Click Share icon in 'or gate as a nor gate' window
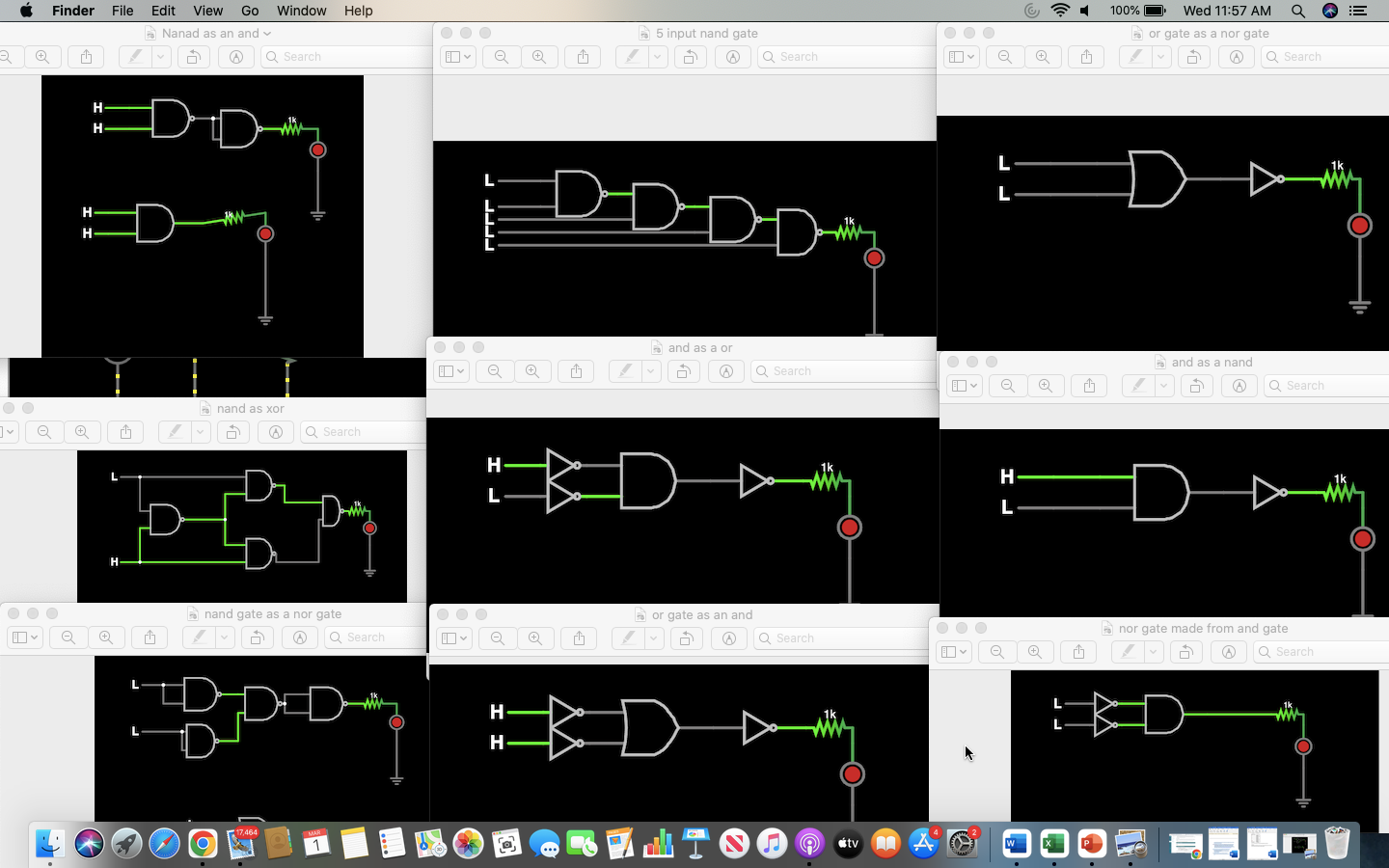This screenshot has height=868, width=1389. [1086, 57]
